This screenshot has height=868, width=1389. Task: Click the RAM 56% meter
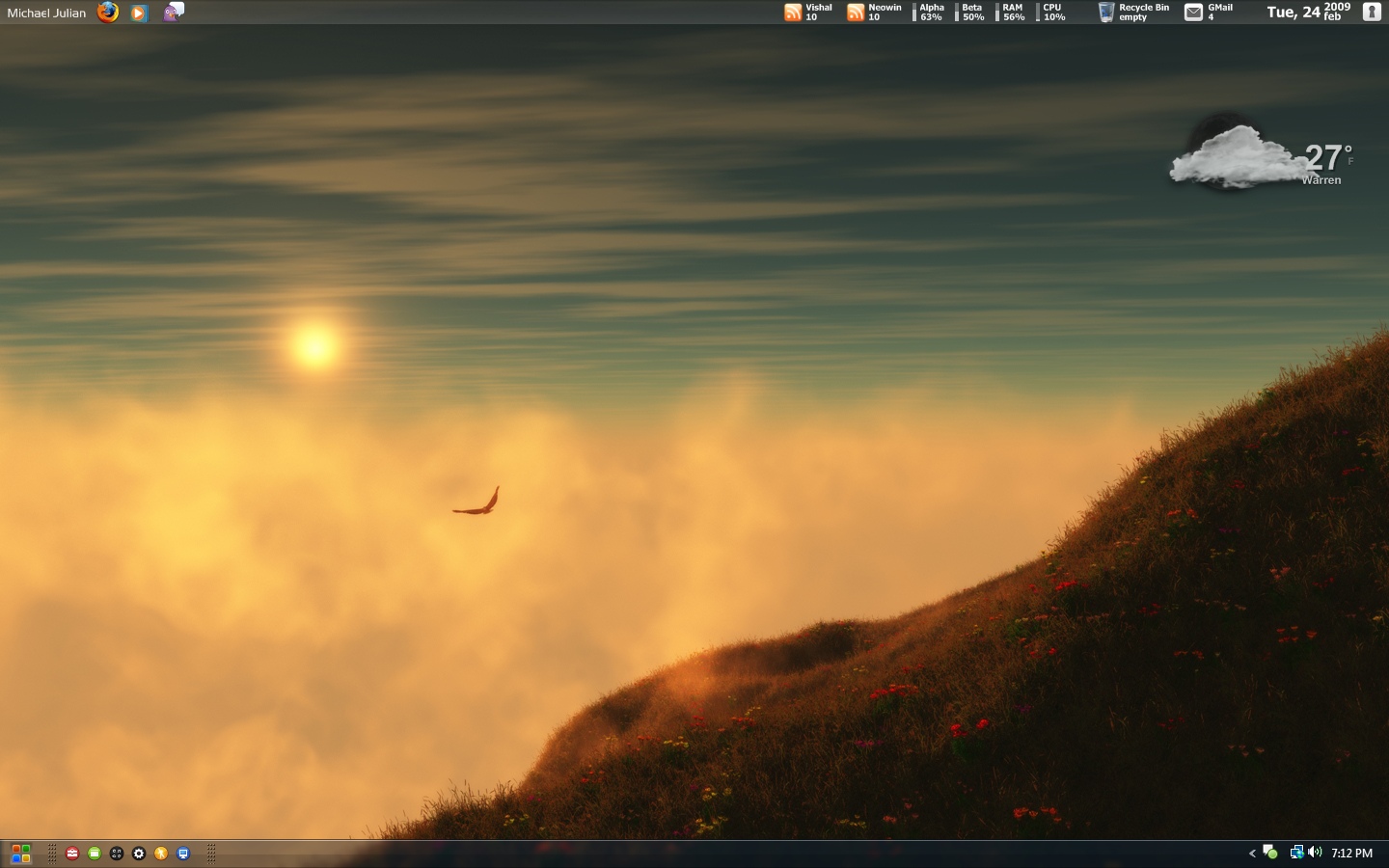pos(1011,13)
